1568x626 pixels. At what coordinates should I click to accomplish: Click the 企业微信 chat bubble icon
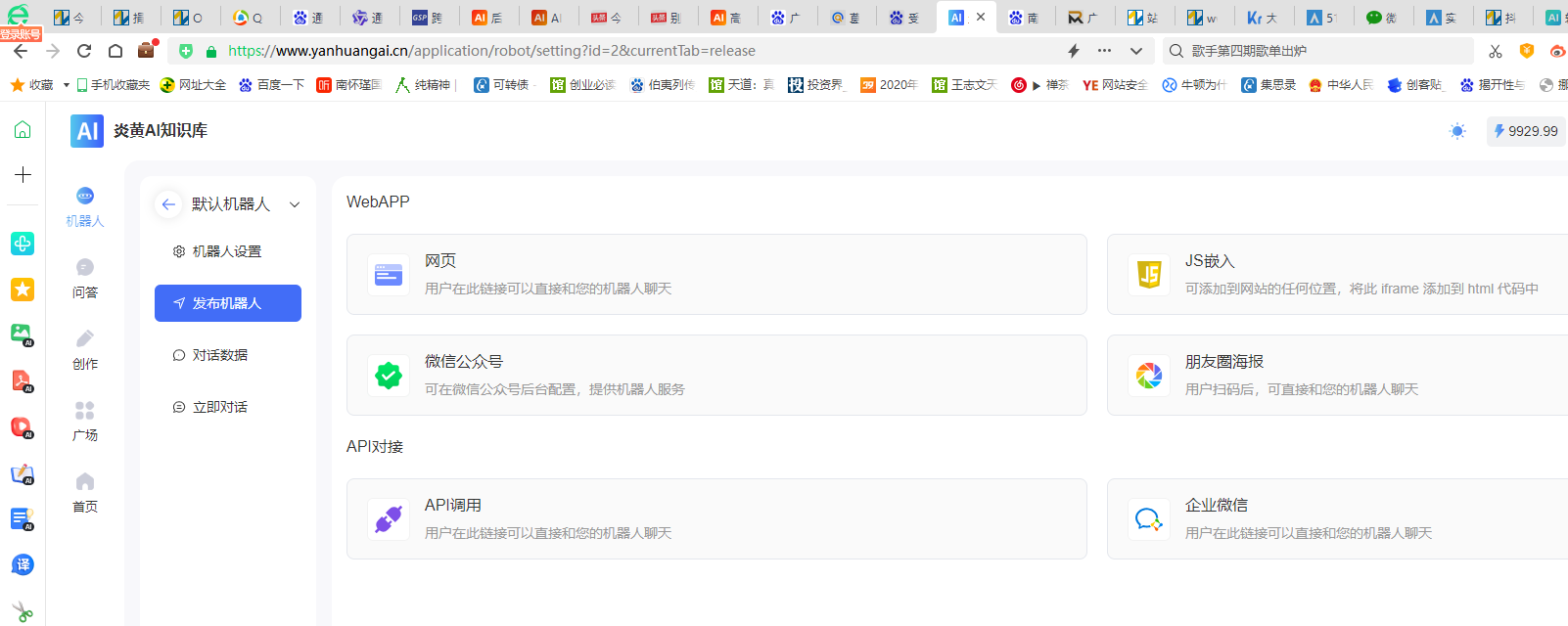tap(1149, 519)
